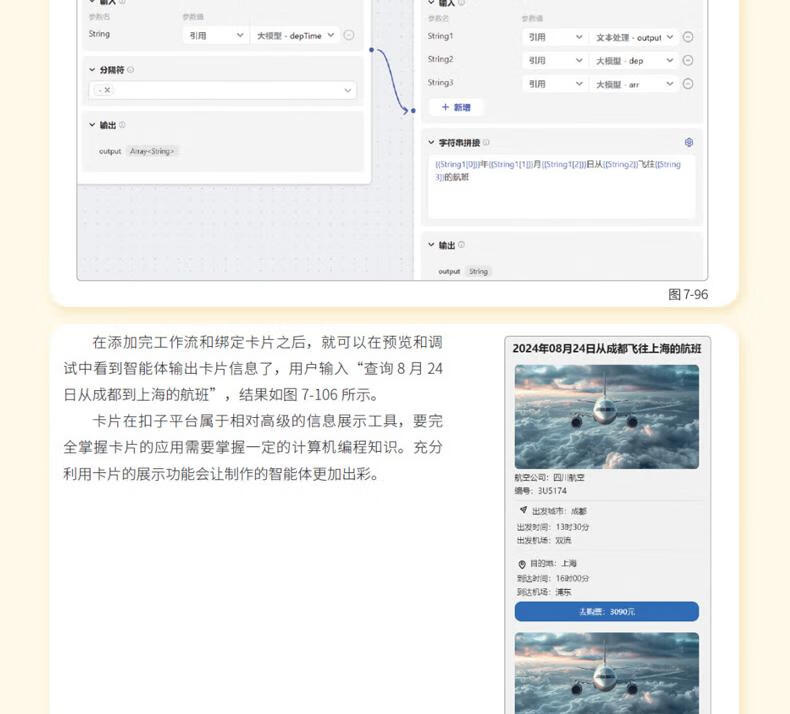The height and width of the screenshot is (714, 790).
Task: Click the first flight card airplane image
Action: 607,417
